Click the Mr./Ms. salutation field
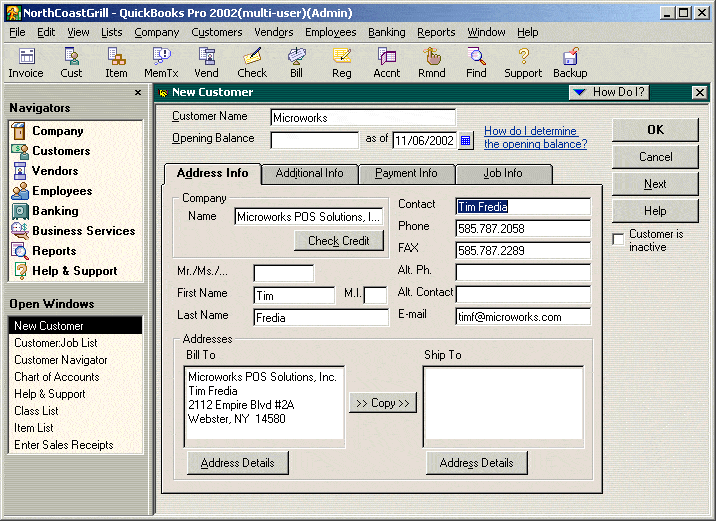The height and width of the screenshot is (521, 716). (x=284, y=274)
